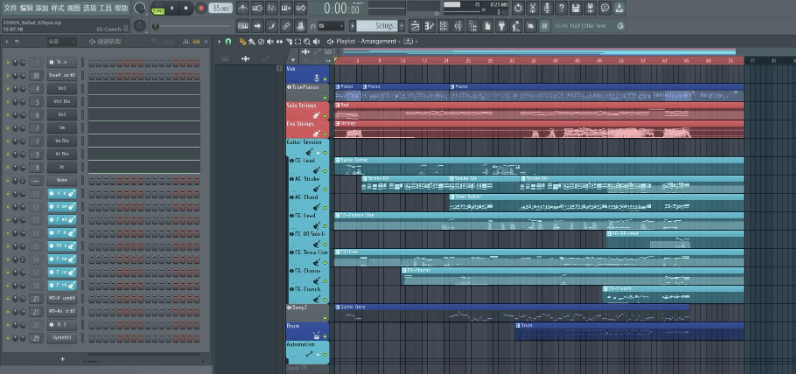Open the Strings pattern selector dropdown

coord(377,26)
